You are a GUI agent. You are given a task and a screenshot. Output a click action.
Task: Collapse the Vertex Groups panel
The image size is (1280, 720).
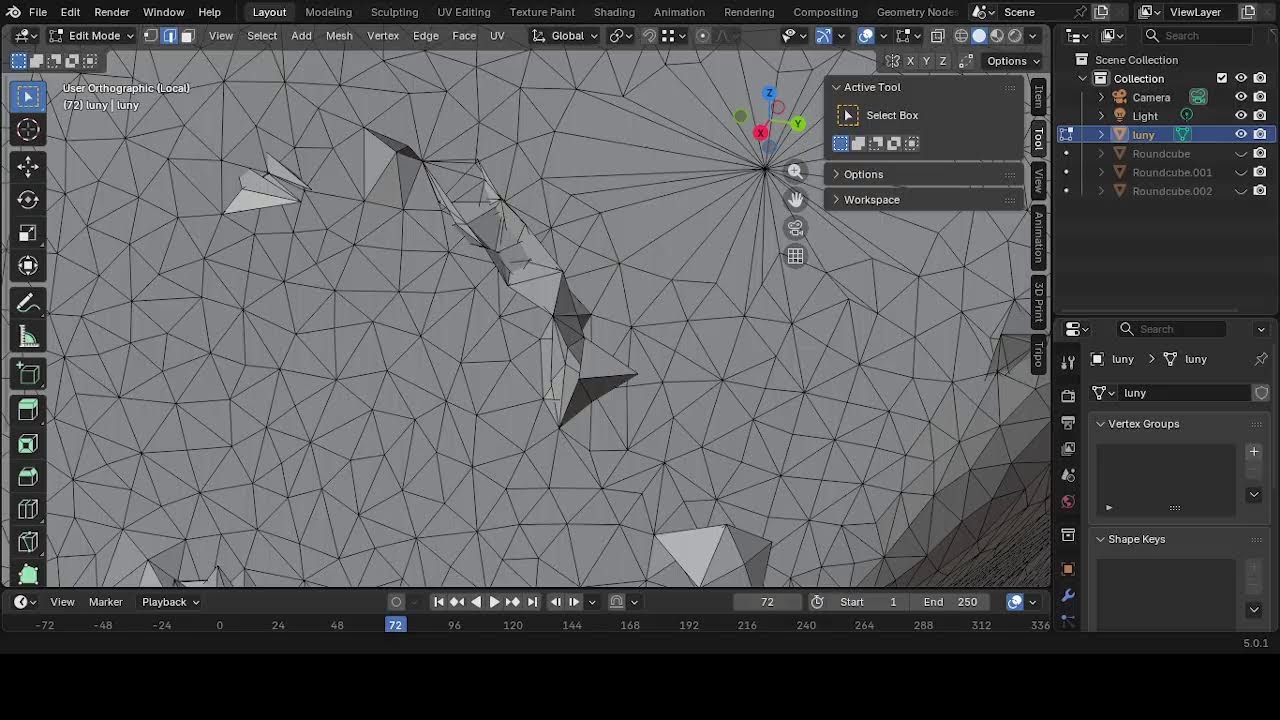tap(1101, 424)
